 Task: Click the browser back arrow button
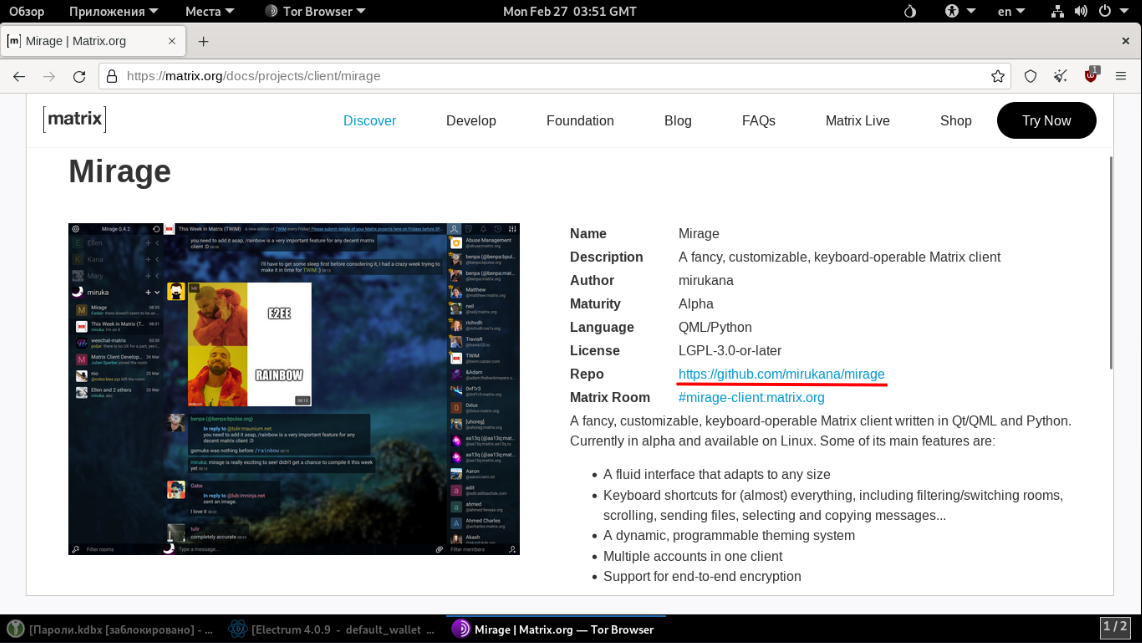(x=19, y=76)
